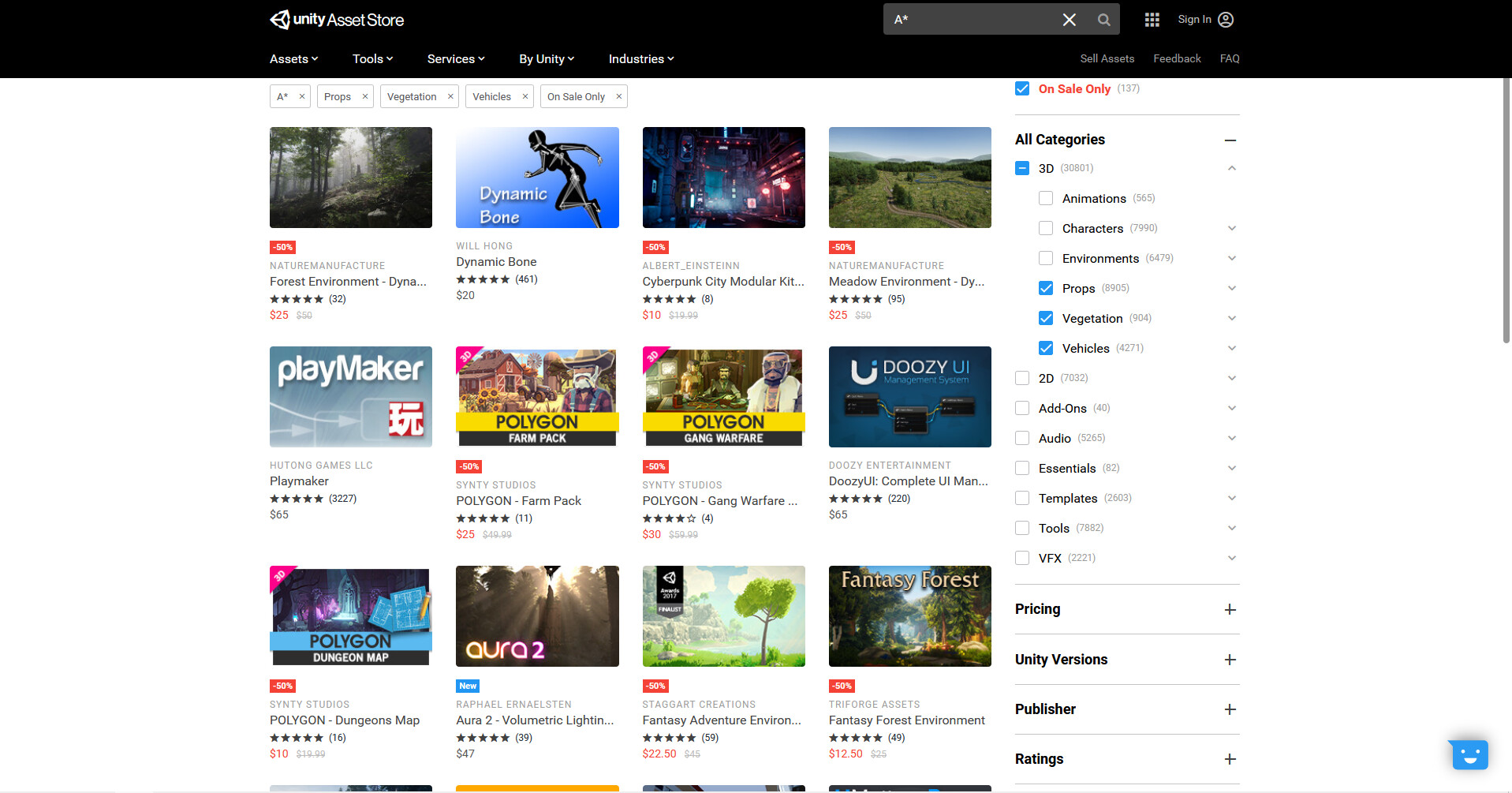1512x793 pixels.
Task: Expand the 2D category chevron
Action: [x=1231, y=378]
